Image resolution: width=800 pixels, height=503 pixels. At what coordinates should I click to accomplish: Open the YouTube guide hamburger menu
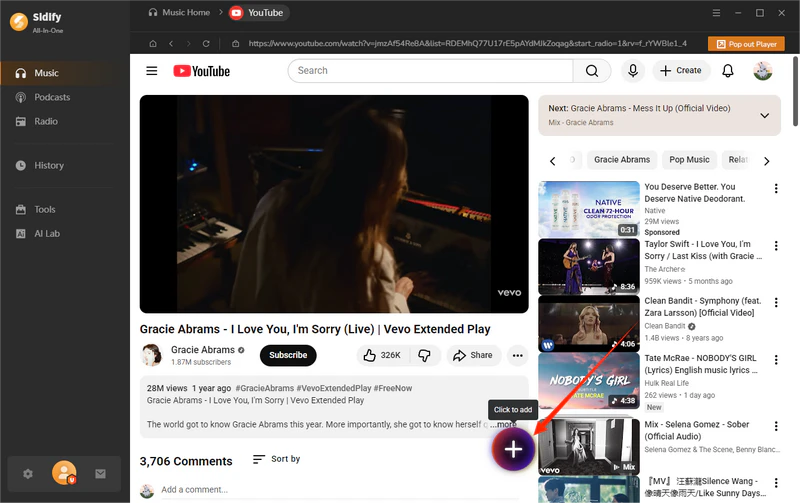click(152, 71)
